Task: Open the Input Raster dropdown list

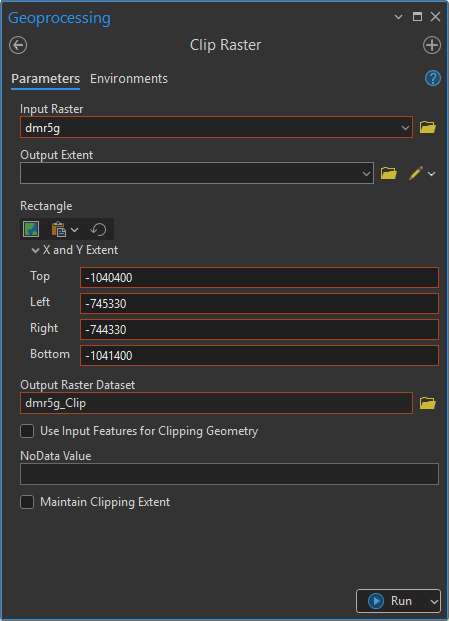Action: tap(405, 128)
